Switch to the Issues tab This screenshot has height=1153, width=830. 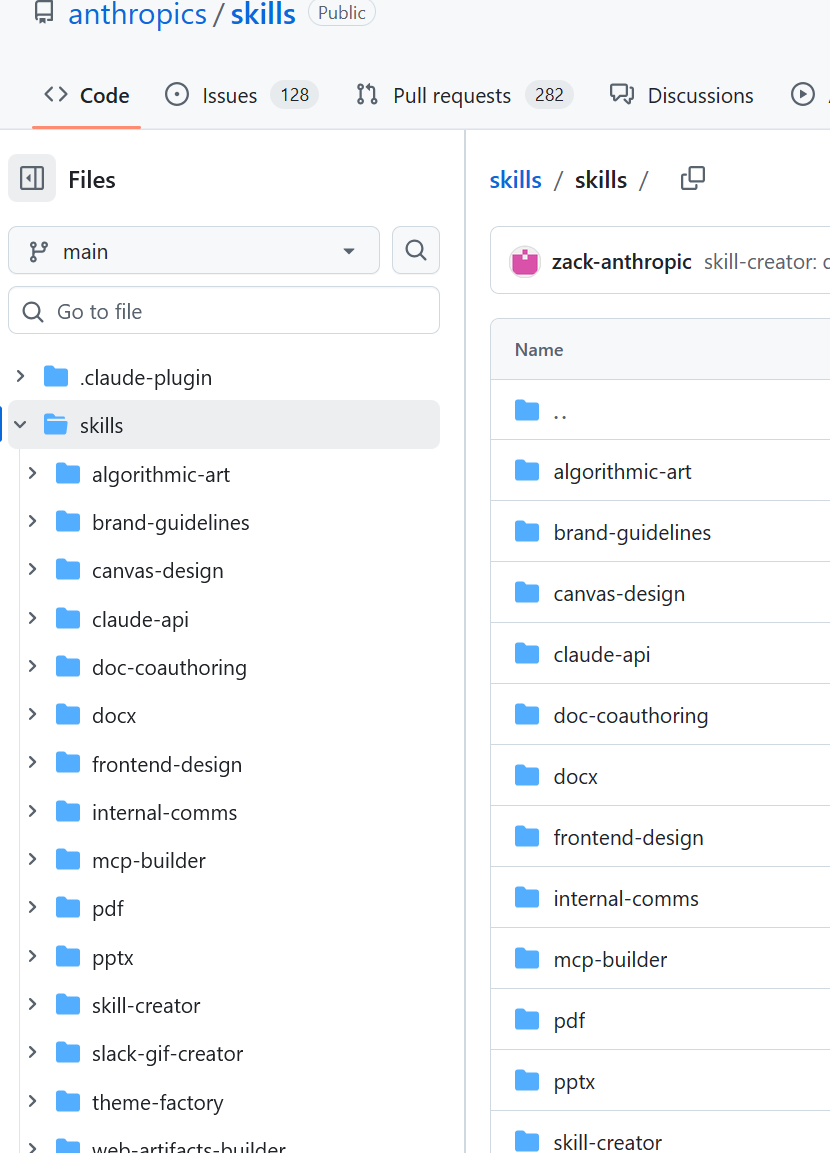coord(229,96)
